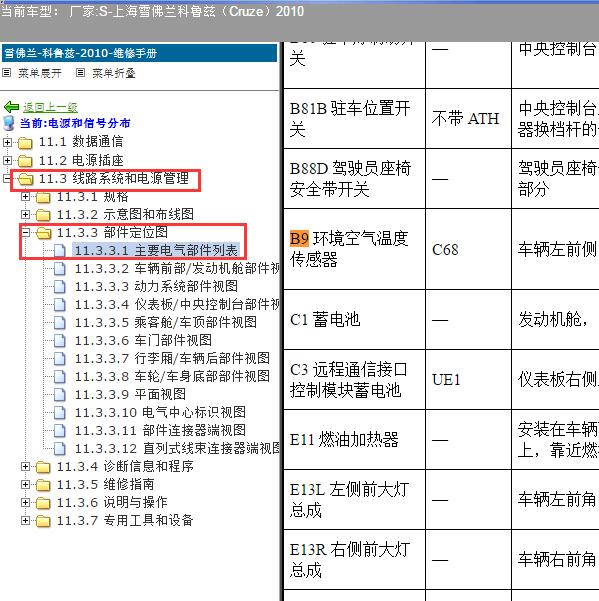Expand the 11.3.6 说明与操作 node
599x601 pixels.
coord(25,502)
